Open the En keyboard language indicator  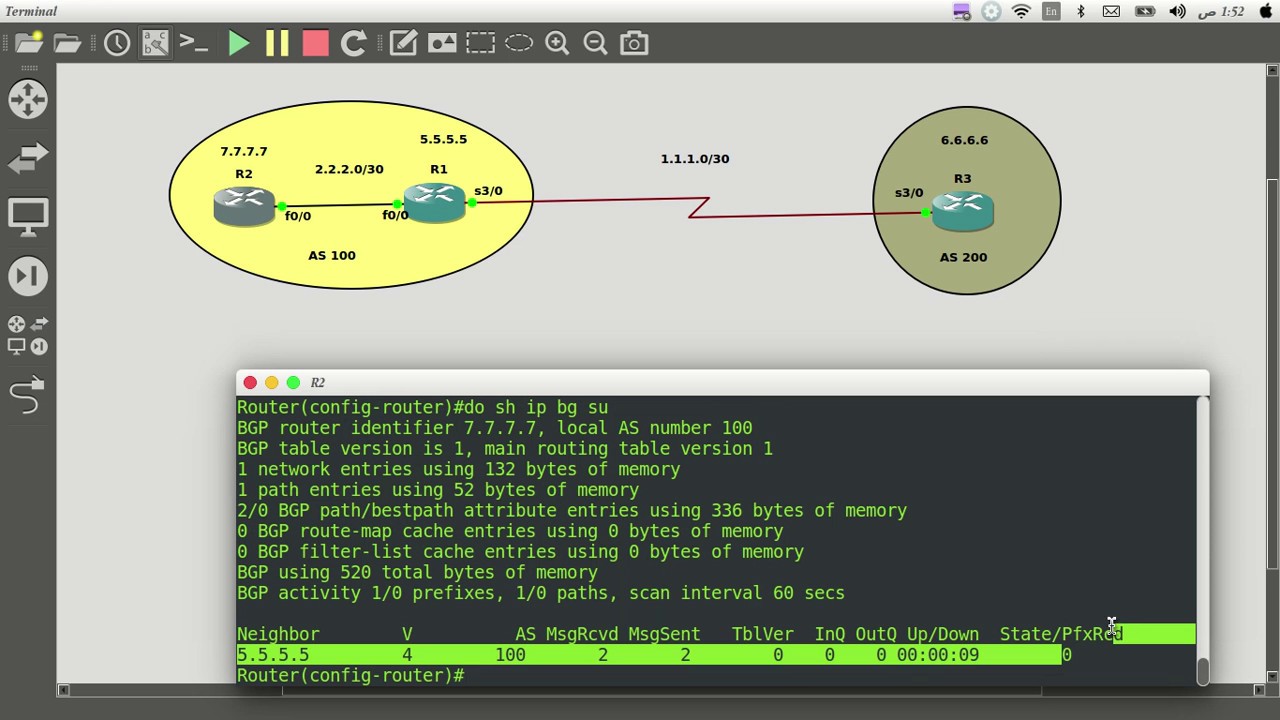coord(1051,11)
